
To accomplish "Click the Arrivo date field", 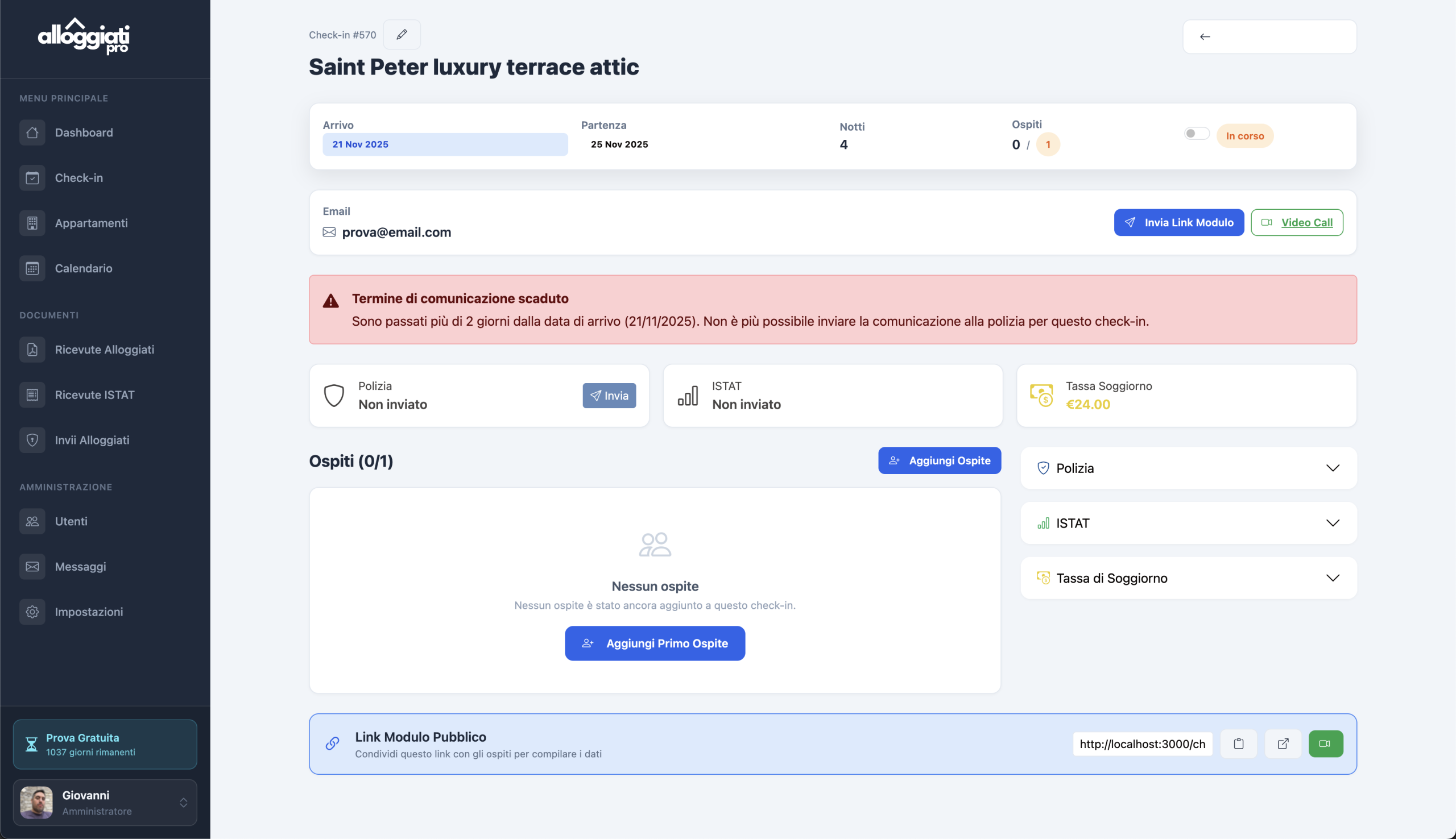I will [444, 144].
